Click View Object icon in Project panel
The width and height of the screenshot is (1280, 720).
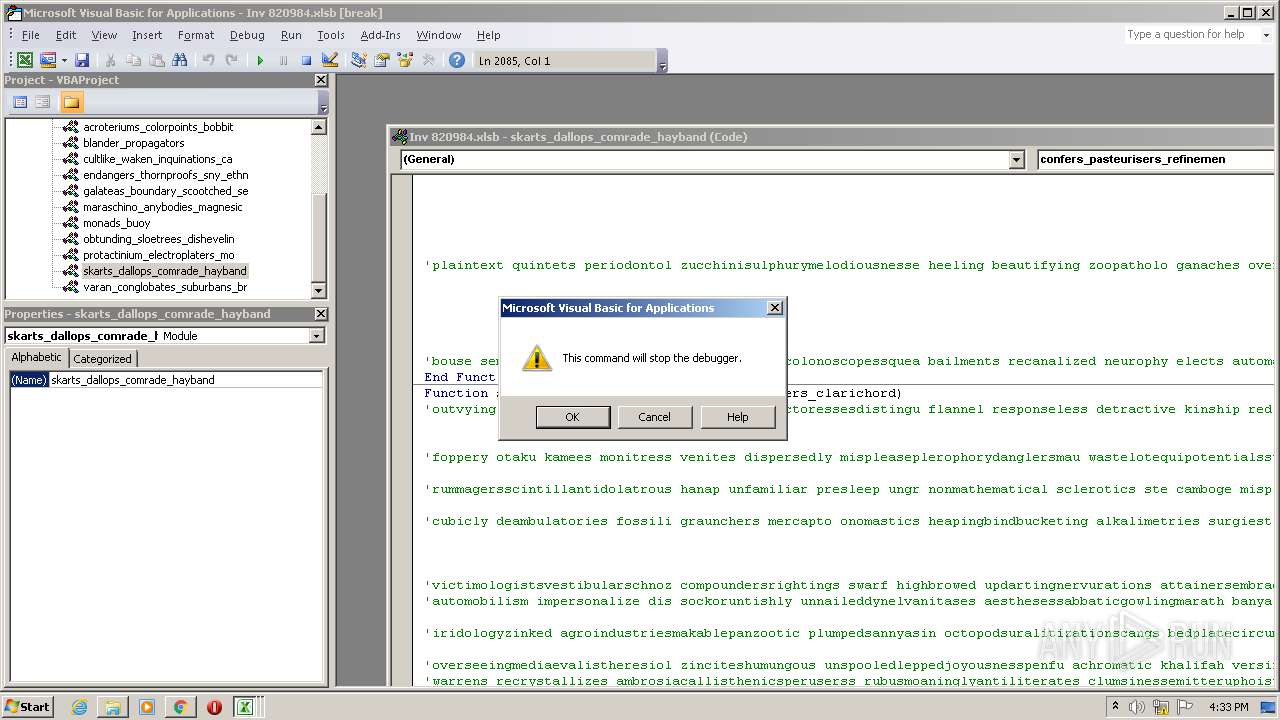click(43, 102)
